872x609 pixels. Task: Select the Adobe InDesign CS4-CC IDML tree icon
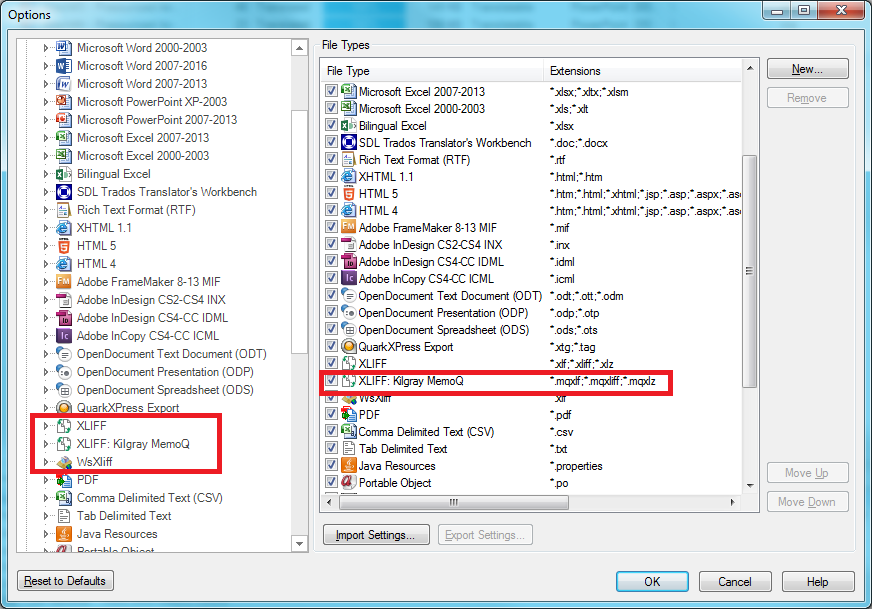click(x=64, y=318)
